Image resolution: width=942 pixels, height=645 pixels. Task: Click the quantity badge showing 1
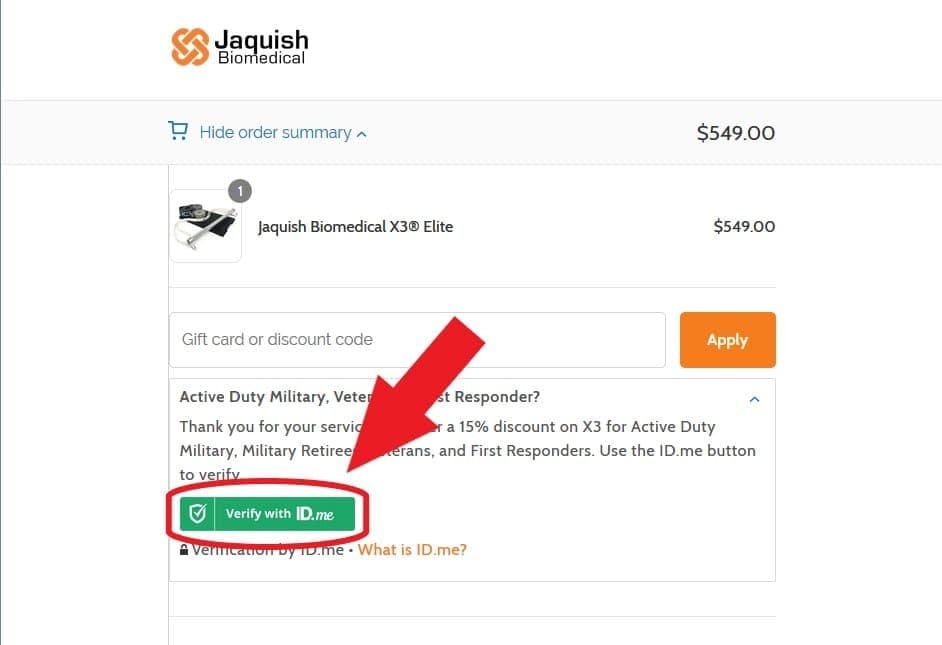coord(240,190)
